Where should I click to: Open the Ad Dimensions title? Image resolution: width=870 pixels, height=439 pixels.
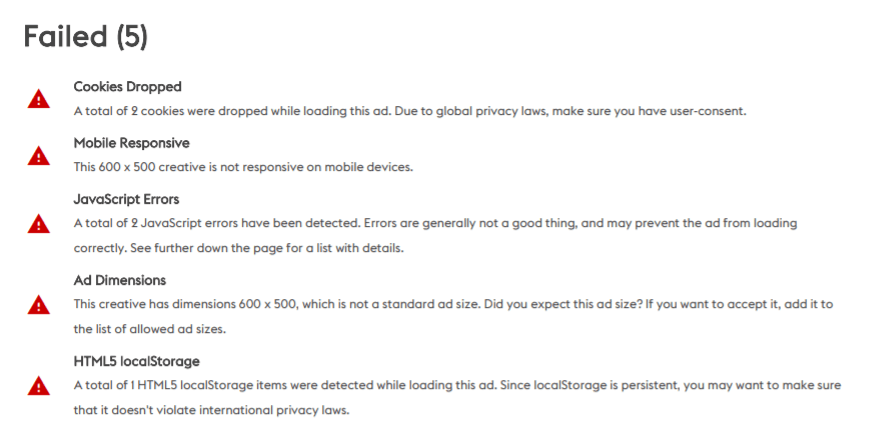click(120, 280)
